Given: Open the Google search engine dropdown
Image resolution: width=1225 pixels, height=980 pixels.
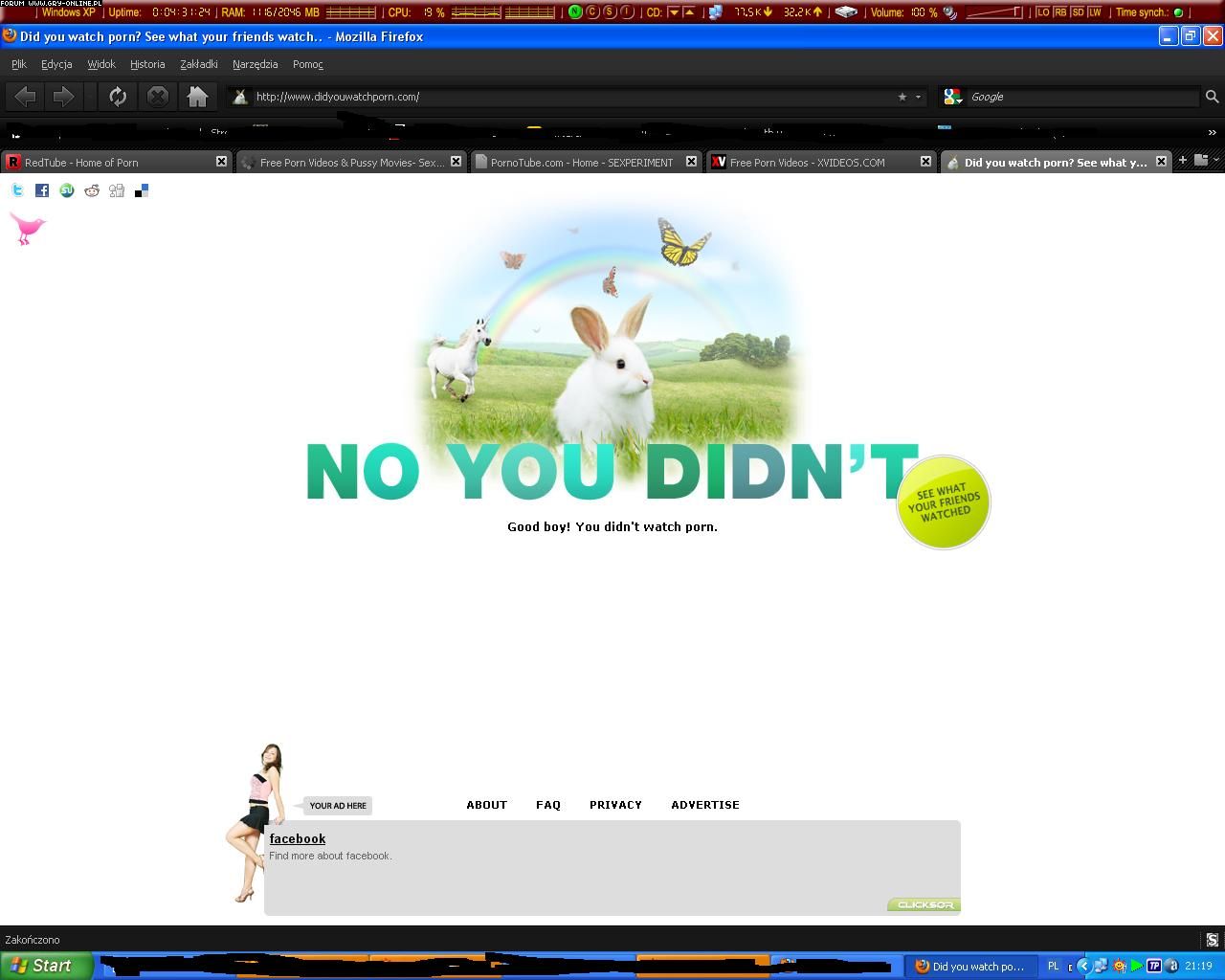Looking at the screenshot, I should (953, 97).
